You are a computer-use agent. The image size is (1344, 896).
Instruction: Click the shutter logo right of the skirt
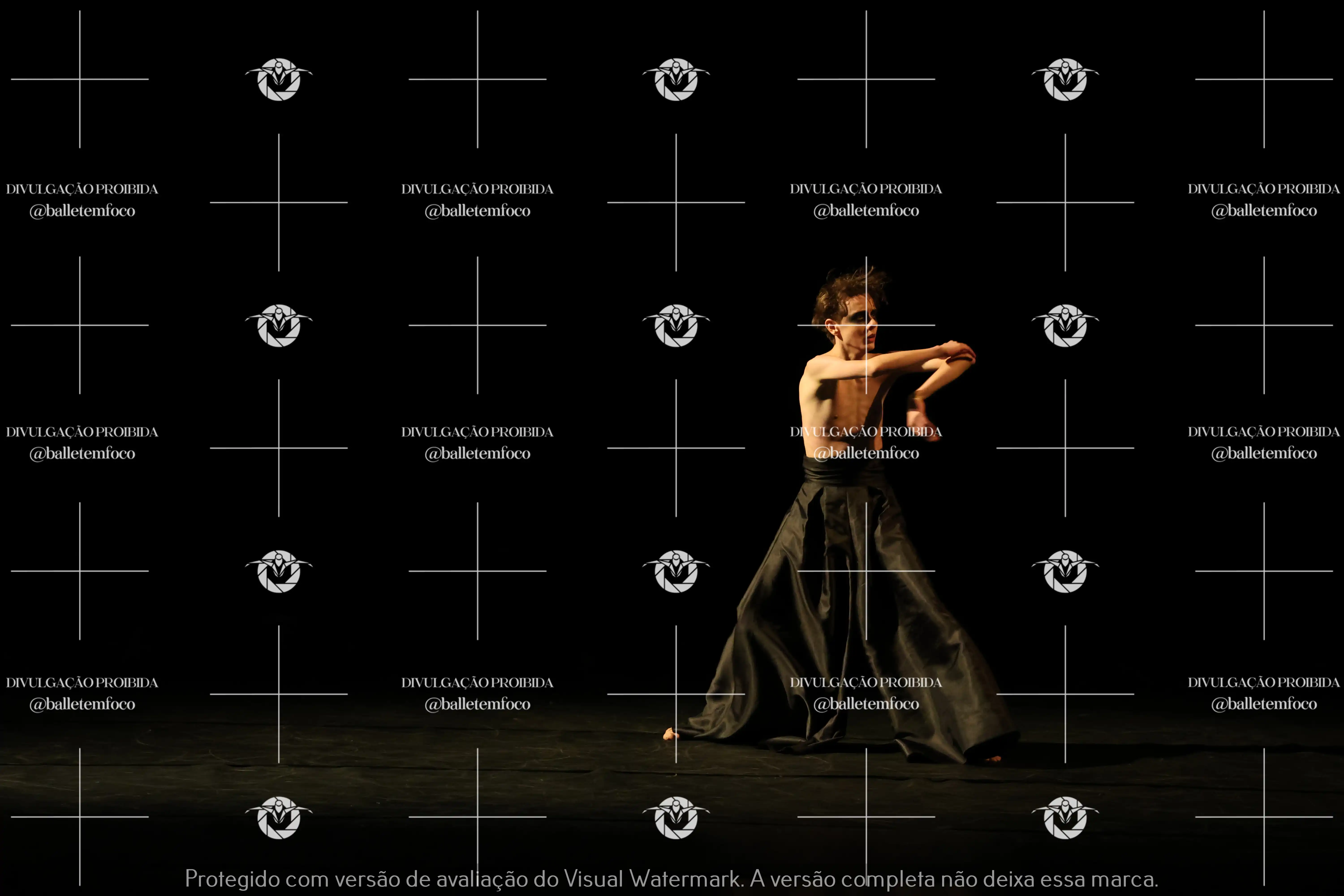coord(1065,571)
